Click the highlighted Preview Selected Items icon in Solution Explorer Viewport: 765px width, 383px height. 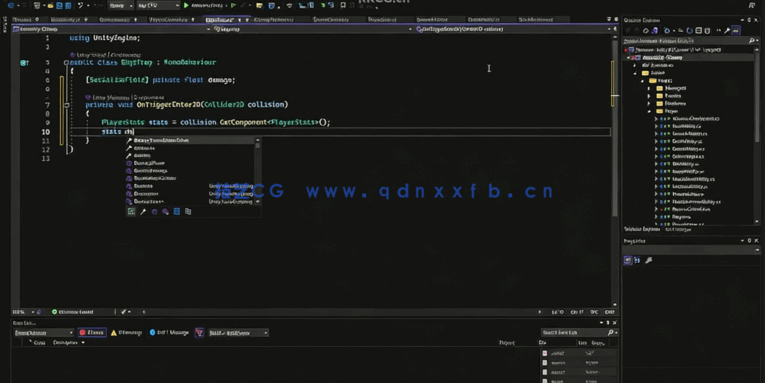[736, 31]
